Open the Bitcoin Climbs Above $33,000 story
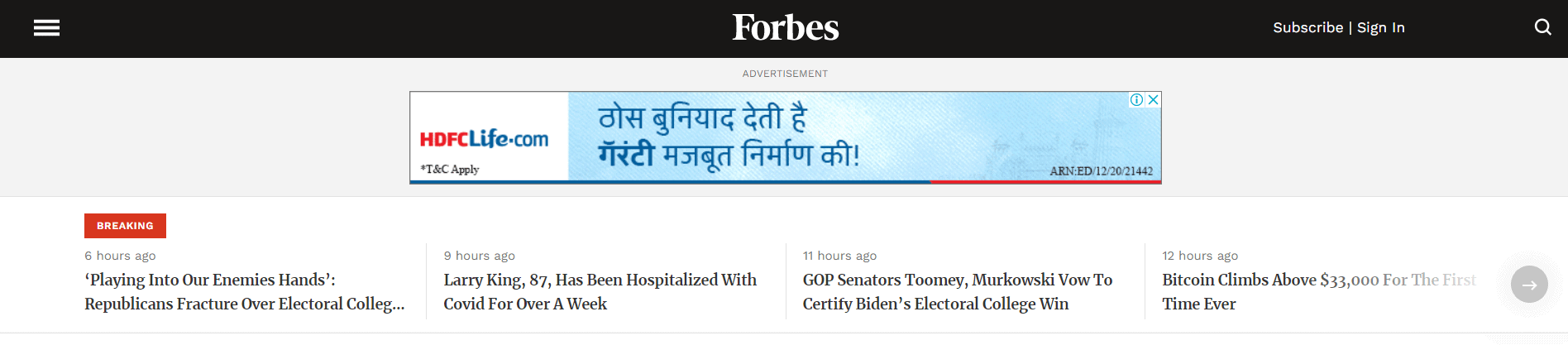 click(x=1318, y=292)
